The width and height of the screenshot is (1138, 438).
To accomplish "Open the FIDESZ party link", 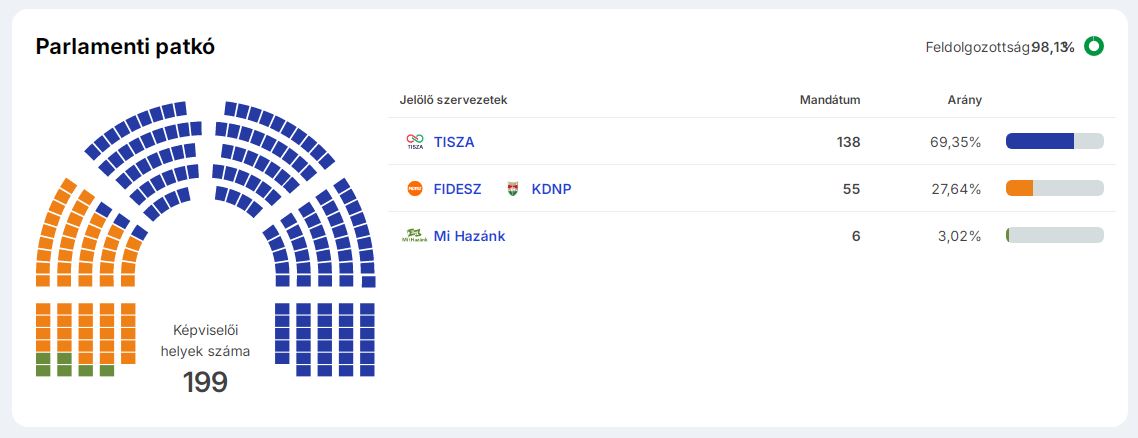I will pyautogui.click(x=457, y=189).
